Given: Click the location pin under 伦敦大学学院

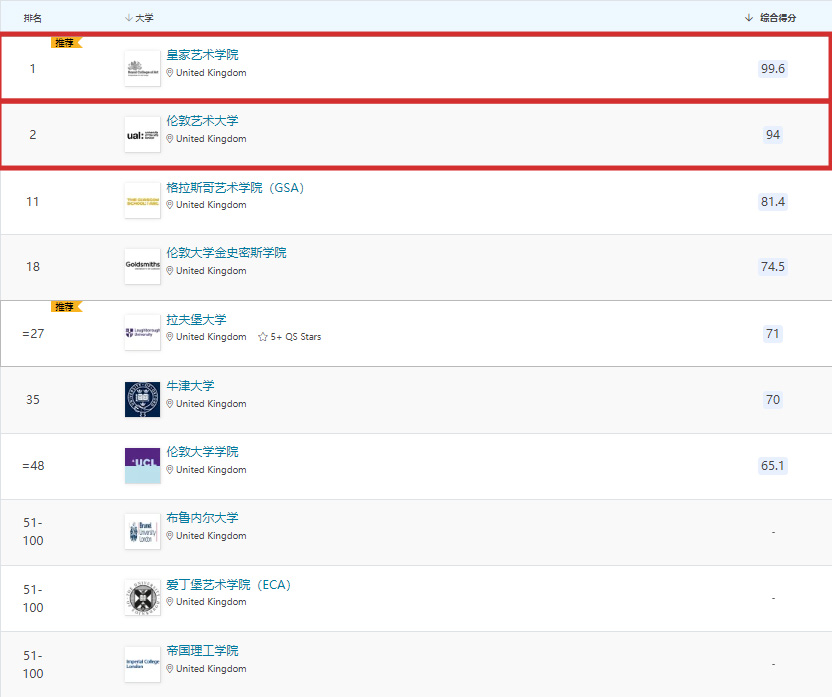Looking at the screenshot, I should point(170,469).
